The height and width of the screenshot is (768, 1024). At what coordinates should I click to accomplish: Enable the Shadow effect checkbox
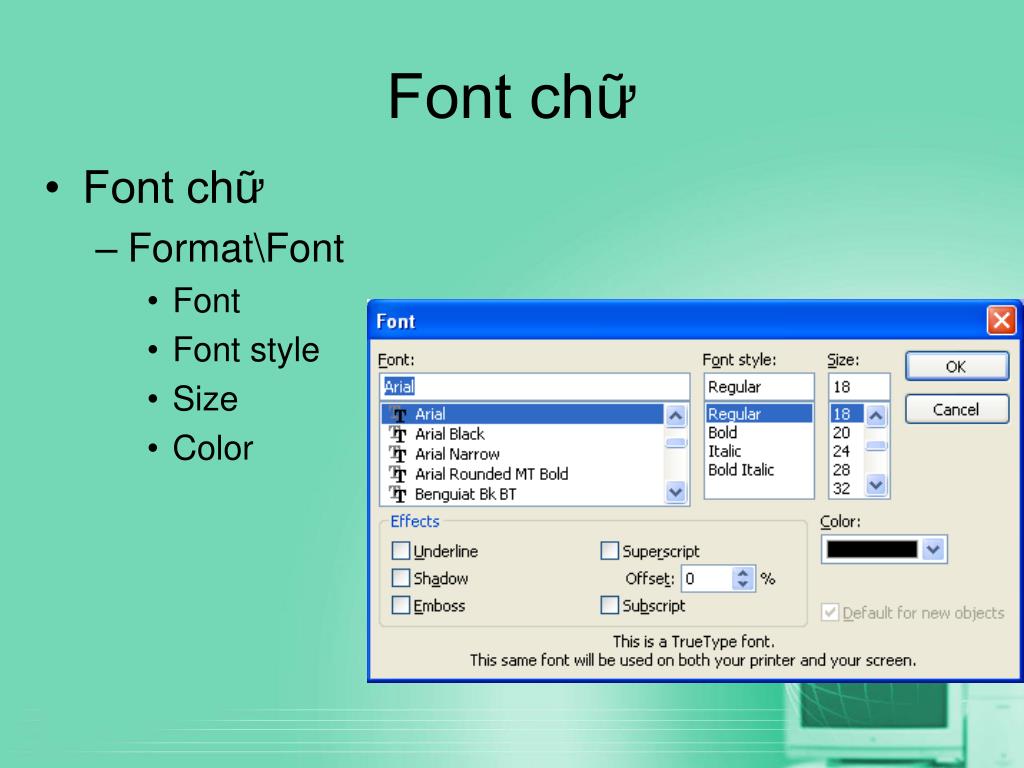(400, 578)
